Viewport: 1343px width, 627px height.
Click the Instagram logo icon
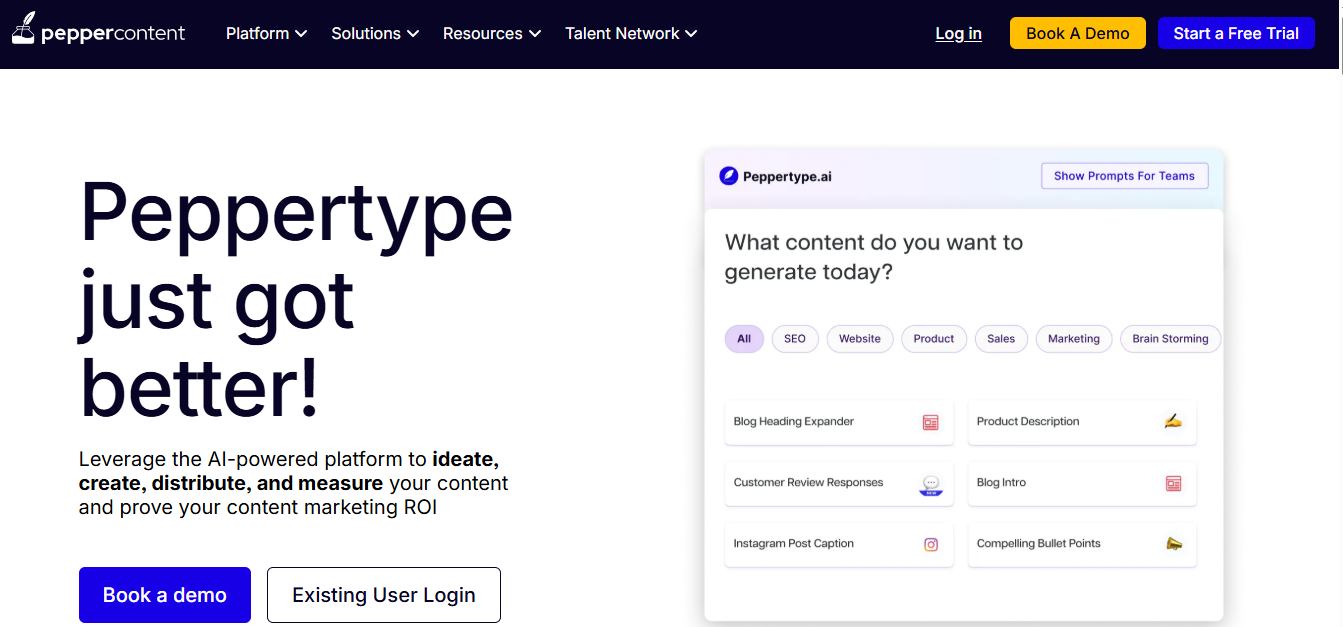(x=930, y=544)
